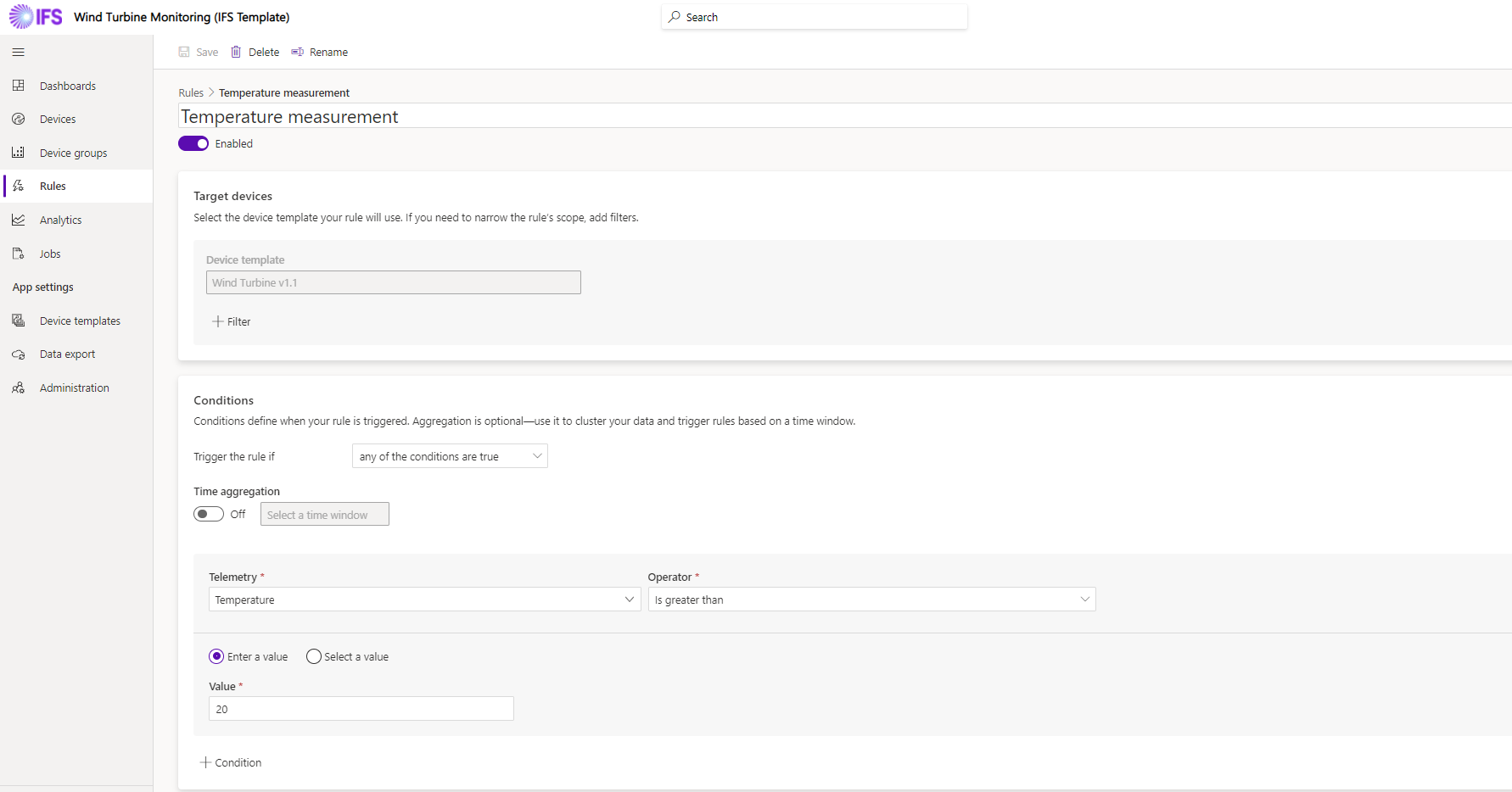Open the Operator dropdown
Viewport: 1512px width, 792px height.
coord(871,600)
